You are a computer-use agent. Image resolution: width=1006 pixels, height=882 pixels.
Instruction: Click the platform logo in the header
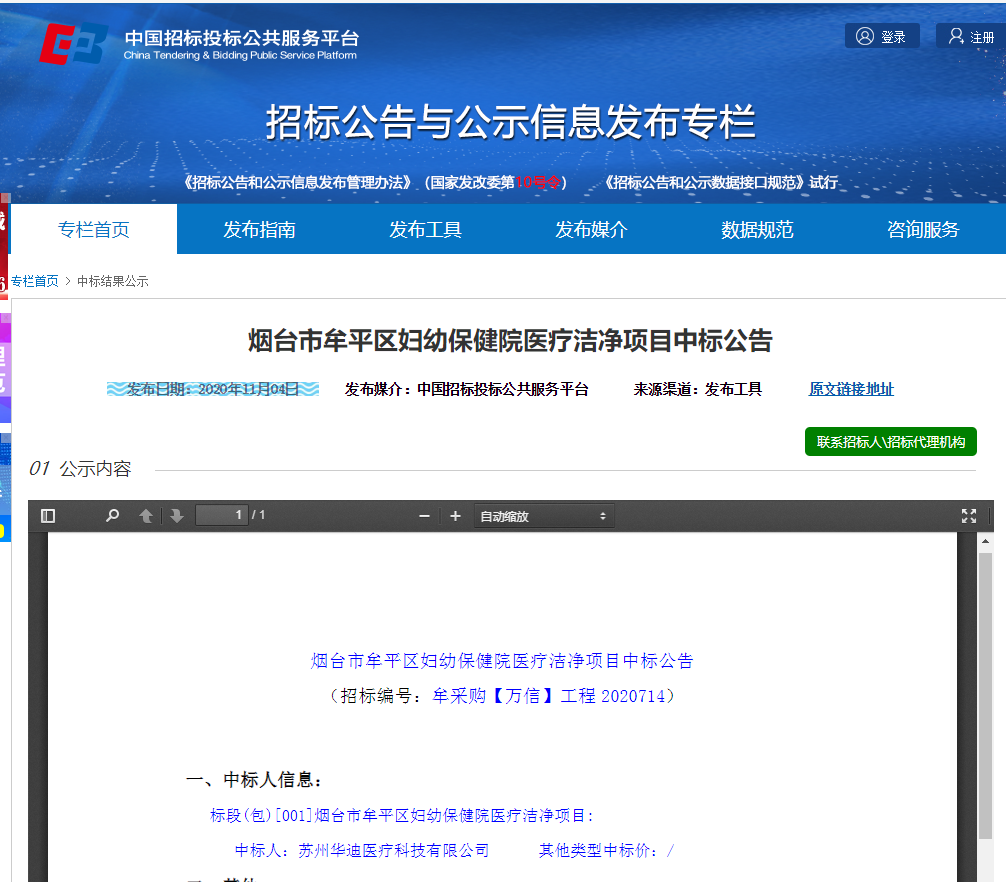click(x=72, y=44)
